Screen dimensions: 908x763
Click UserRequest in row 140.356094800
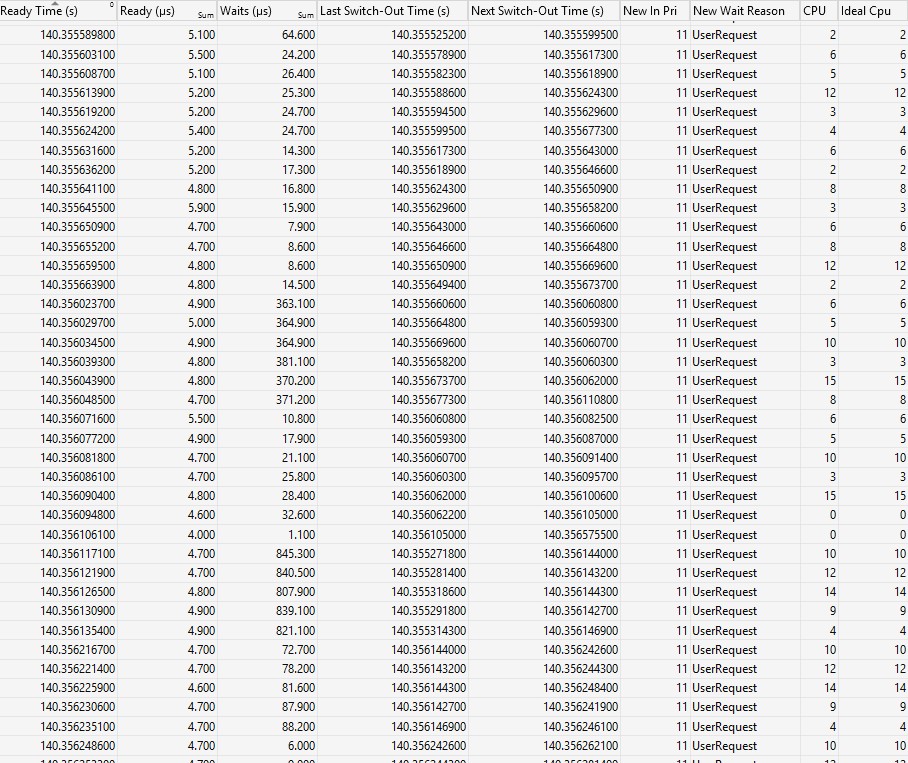[x=724, y=515]
